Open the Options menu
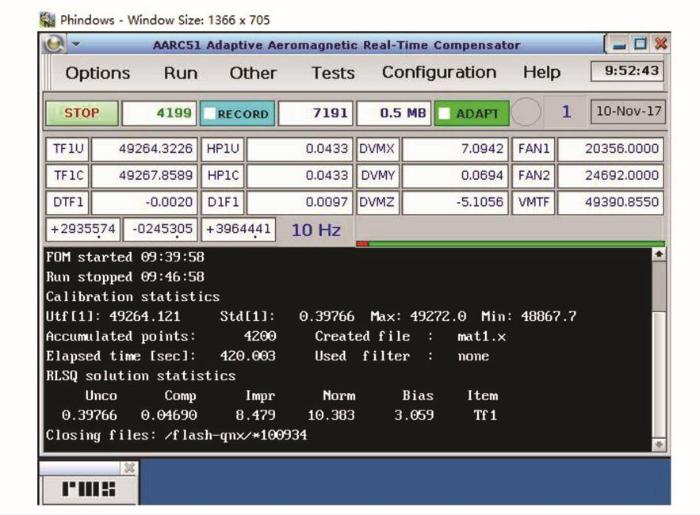 pos(98,73)
